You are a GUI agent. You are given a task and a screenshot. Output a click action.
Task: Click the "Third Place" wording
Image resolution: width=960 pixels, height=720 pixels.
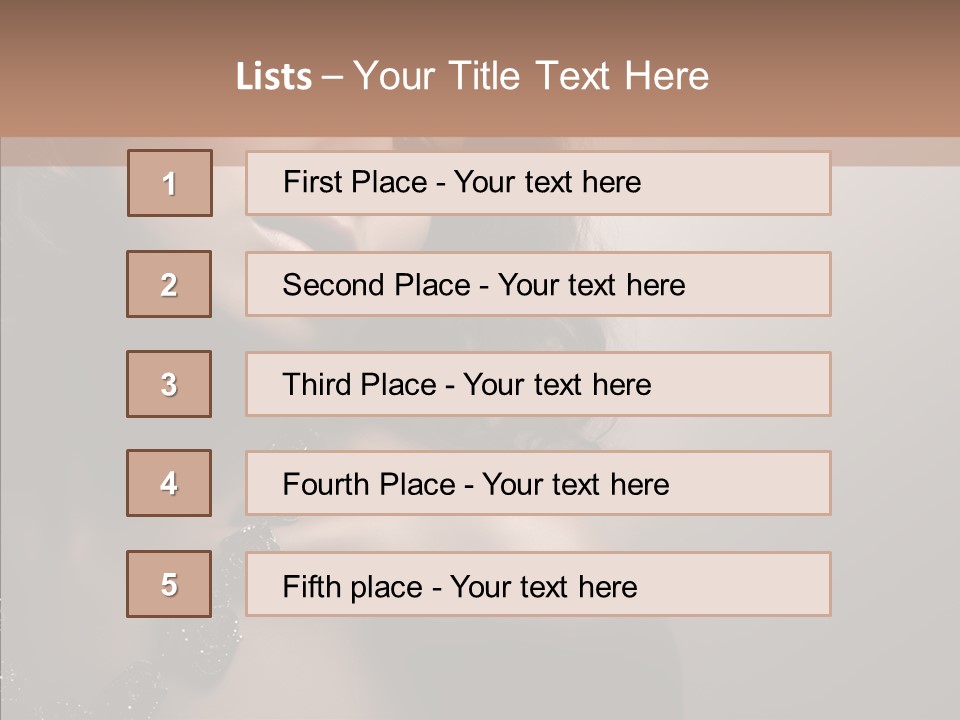[359, 385]
